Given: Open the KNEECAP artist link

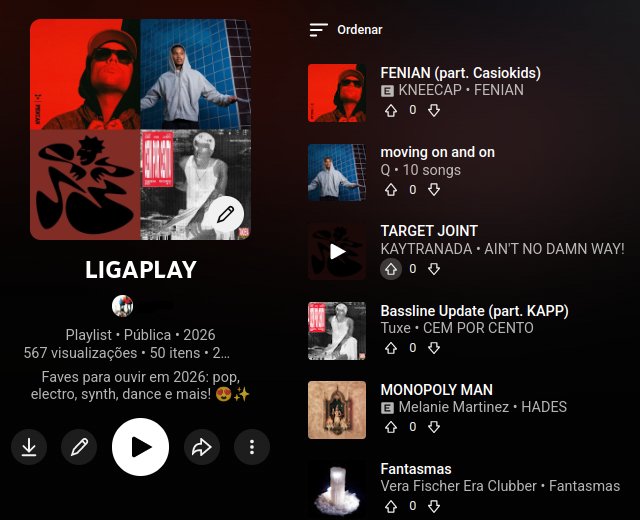Looking at the screenshot, I should click(430, 90).
